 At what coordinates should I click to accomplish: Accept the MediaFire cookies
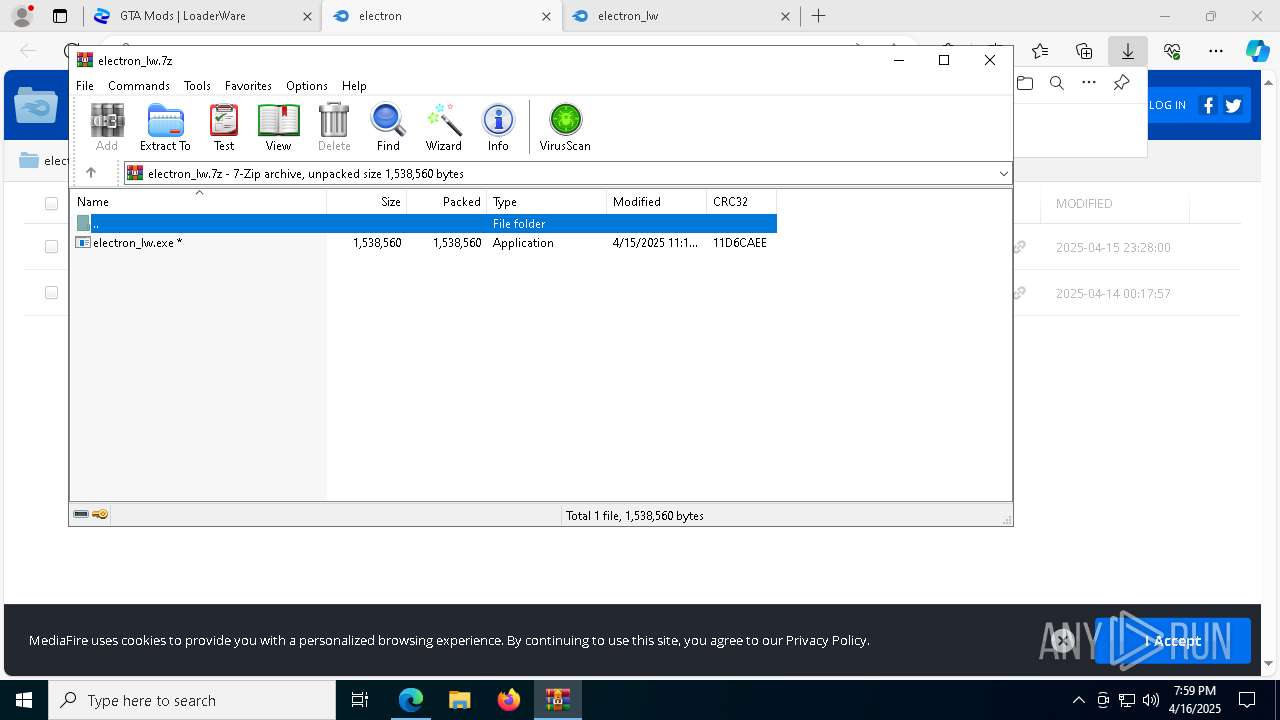pos(1172,641)
